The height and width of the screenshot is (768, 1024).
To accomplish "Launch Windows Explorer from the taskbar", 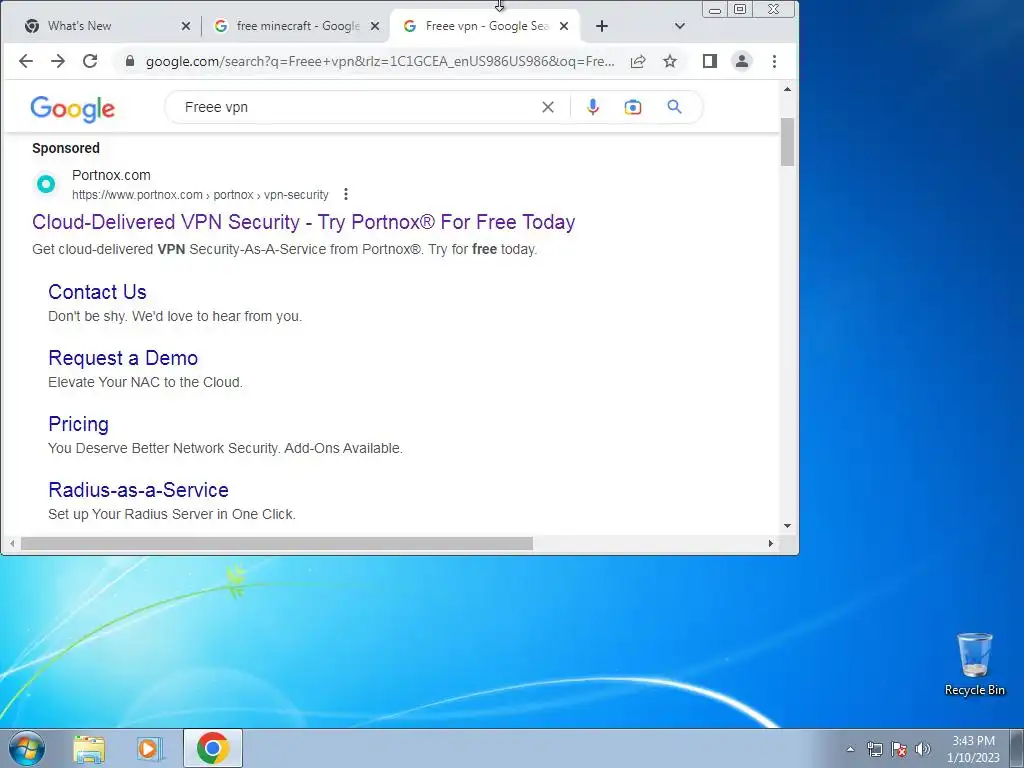I will [x=89, y=748].
